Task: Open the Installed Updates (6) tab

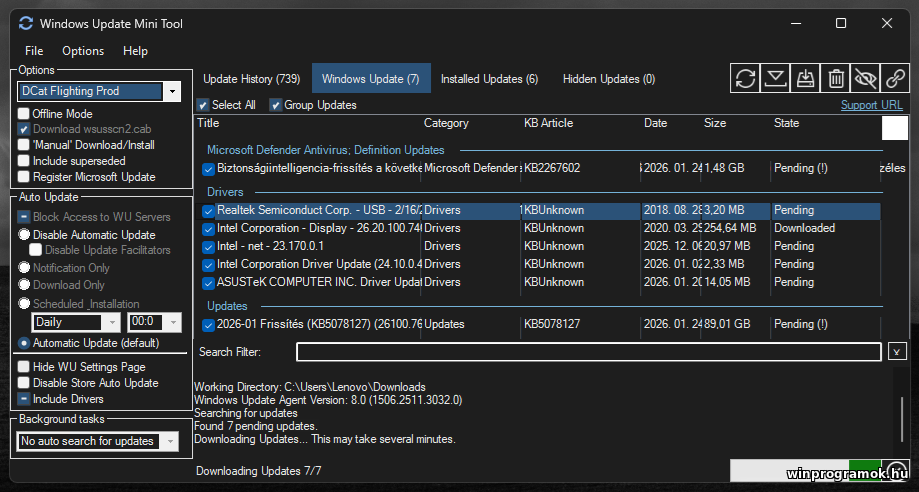Action: pos(489,79)
